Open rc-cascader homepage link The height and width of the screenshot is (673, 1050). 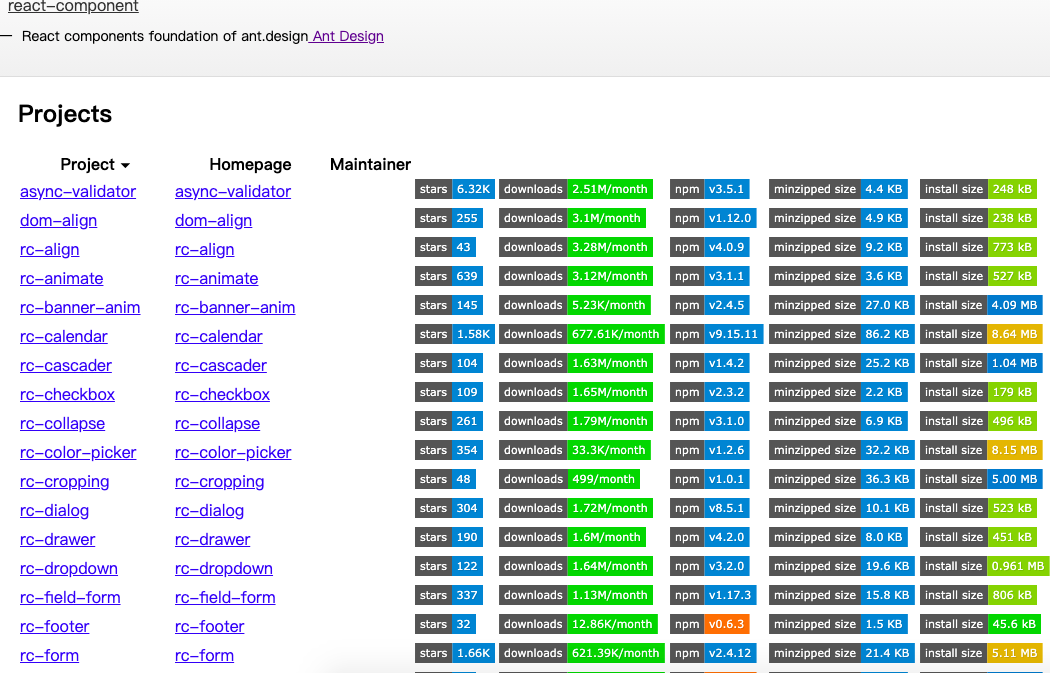point(220,366)
